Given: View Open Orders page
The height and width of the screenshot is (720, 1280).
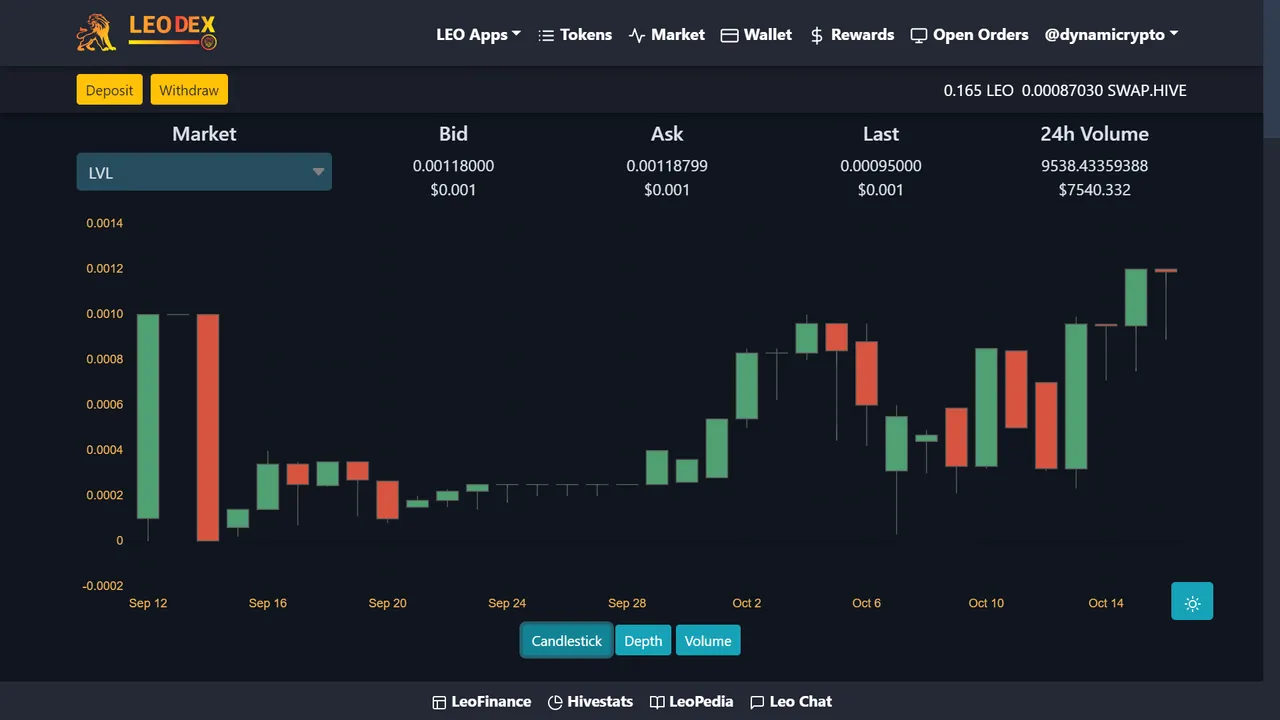Looking at the screenshot, I should coord(981,34).
